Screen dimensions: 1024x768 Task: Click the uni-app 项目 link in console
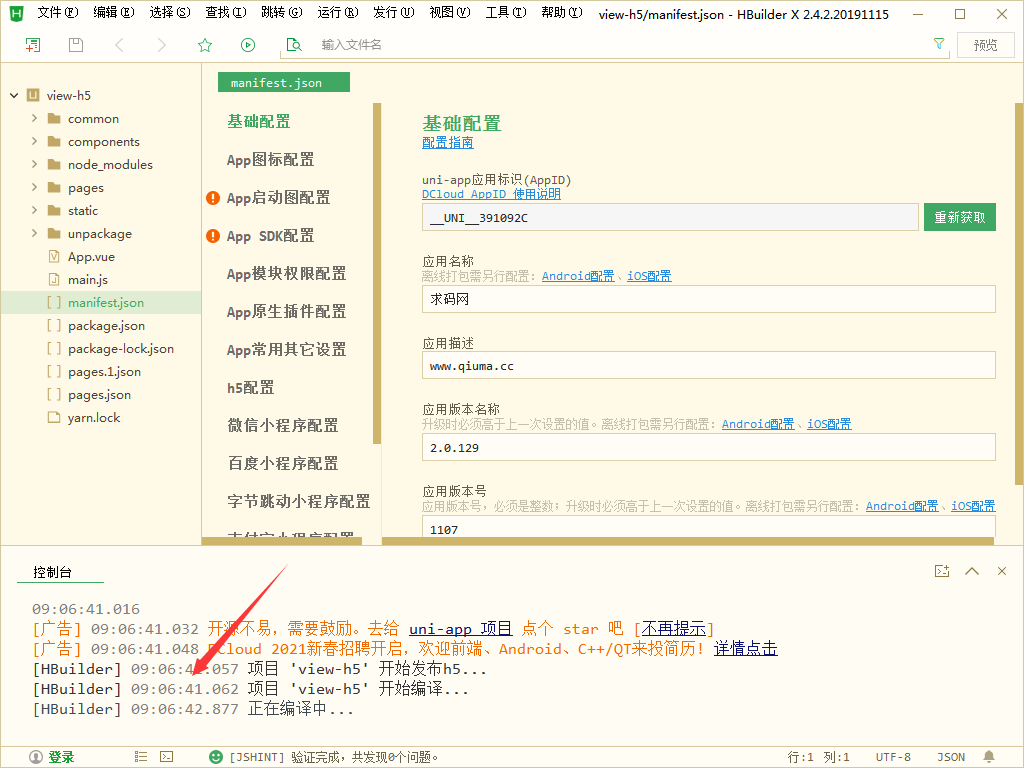click(460, 629)
